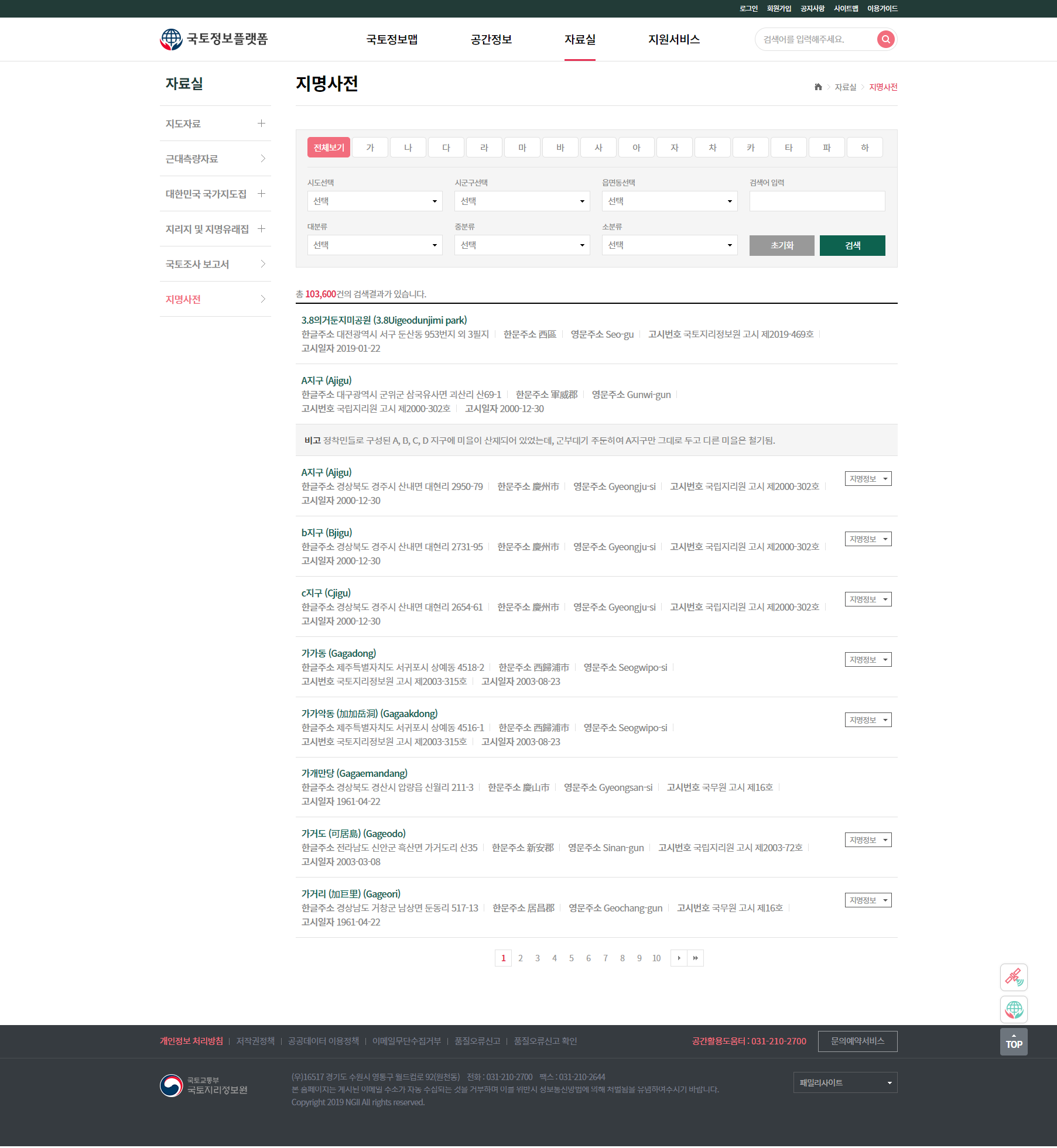Screen dimensions: 1057x1148
Task: Open the satellite quick-link icon
Action: (1014, 977)
